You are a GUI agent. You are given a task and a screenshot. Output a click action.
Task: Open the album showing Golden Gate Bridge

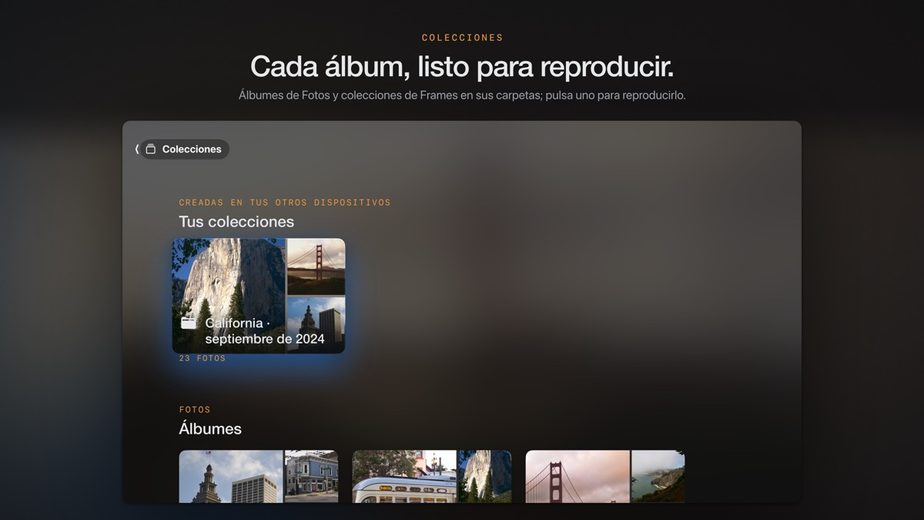pyautogui.click(x=605, y=476)
